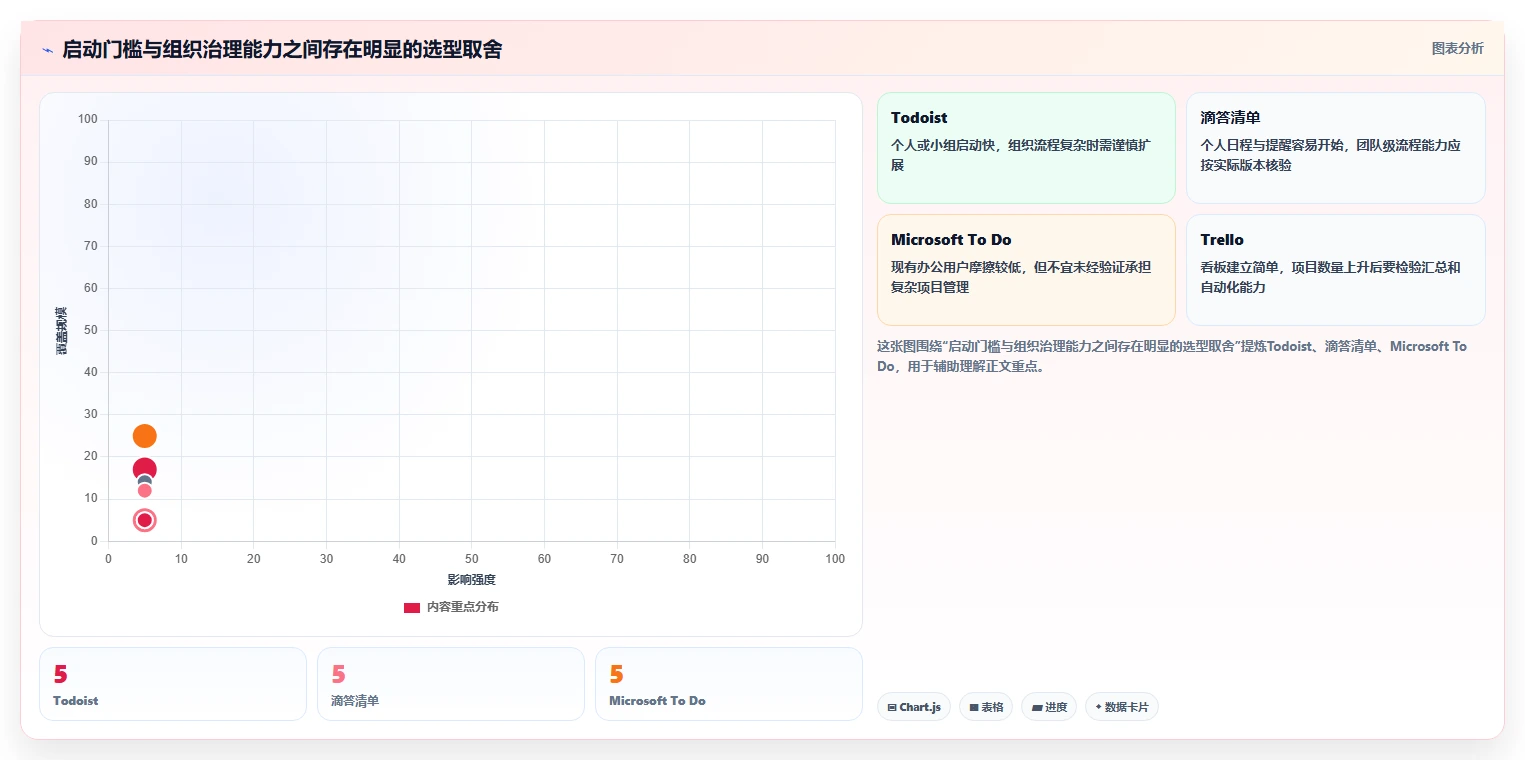Click the main title 启动门槛与组织治理能力
Viewport: 1525px width, 760px height.
(282, 49)
